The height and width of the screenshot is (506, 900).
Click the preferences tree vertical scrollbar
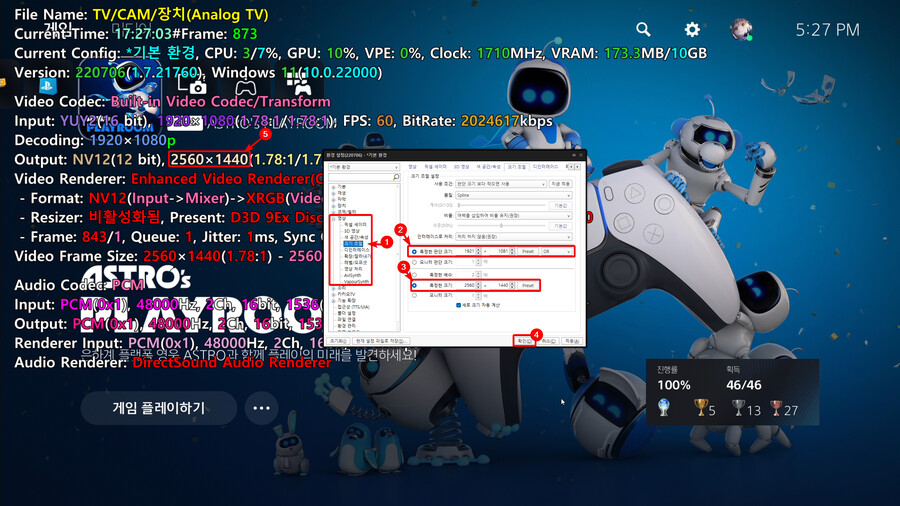[398, 258]
